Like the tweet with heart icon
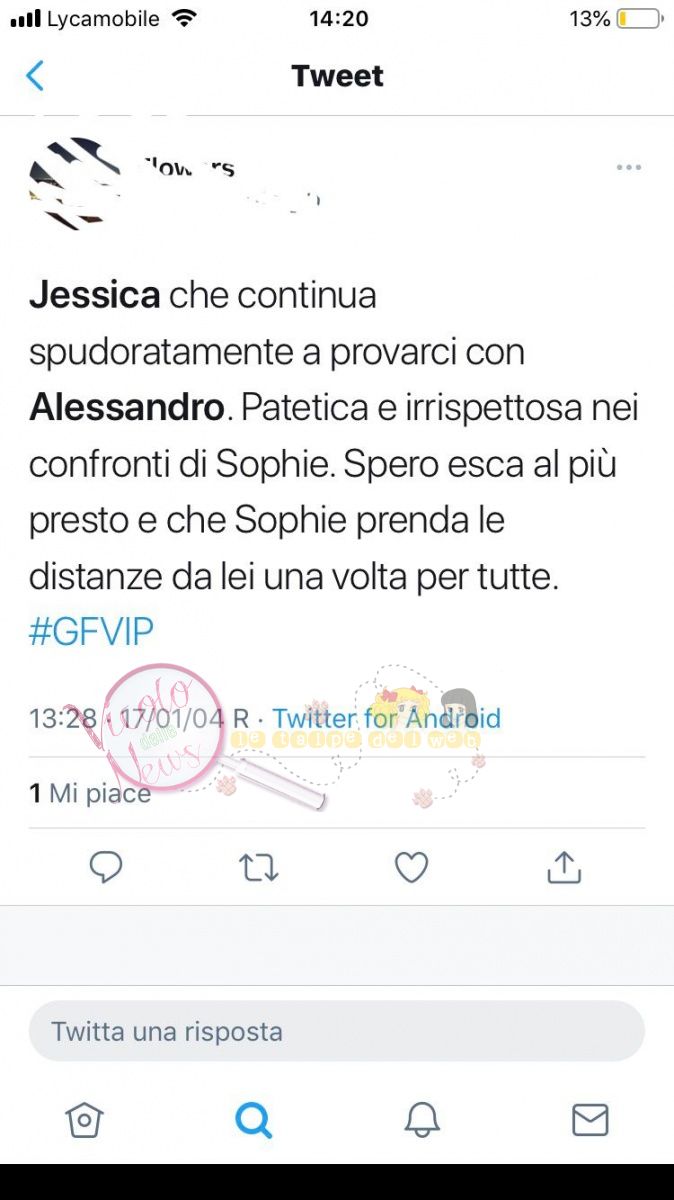The width and height of the screenshot is (674, 1200). tap(411, 867)
